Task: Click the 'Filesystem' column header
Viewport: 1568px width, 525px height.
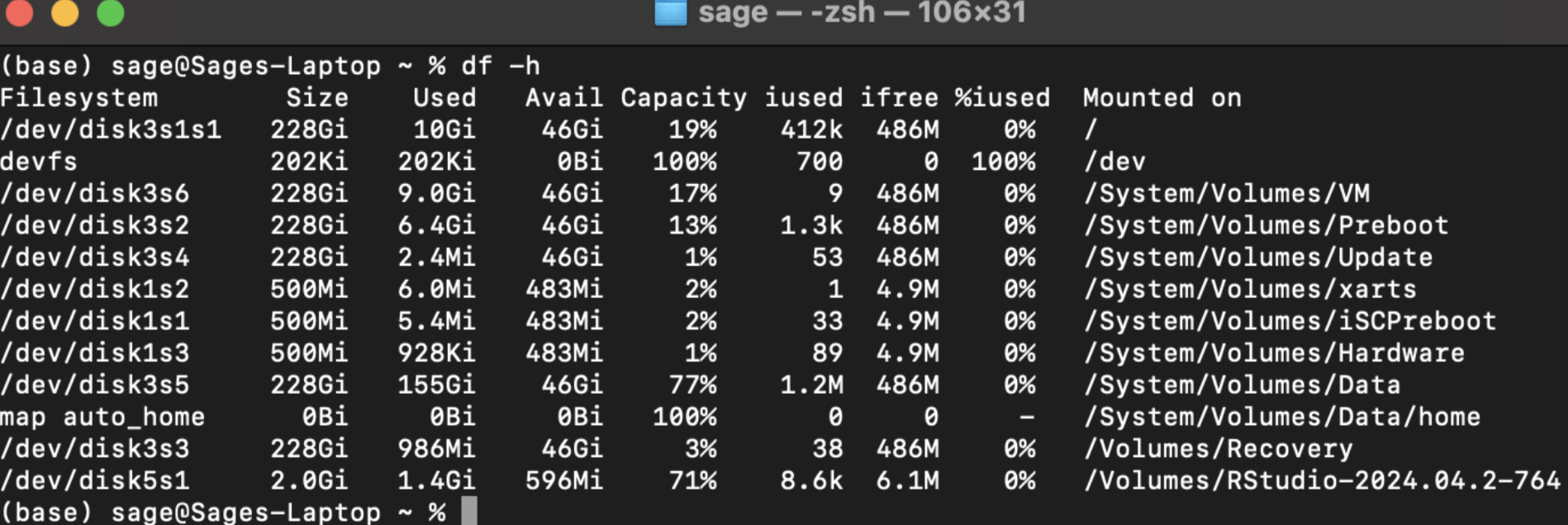Action: pos(79,97)
